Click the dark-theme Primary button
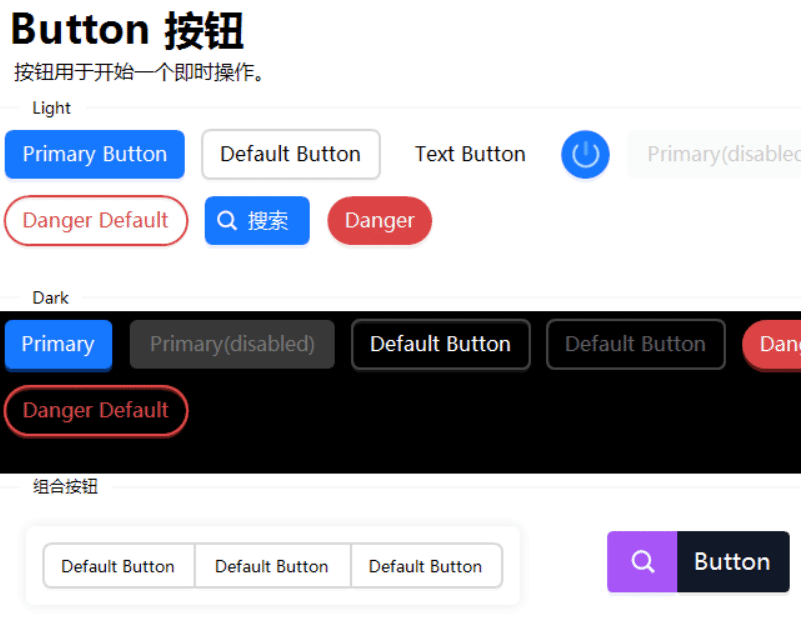 (58, 344)
